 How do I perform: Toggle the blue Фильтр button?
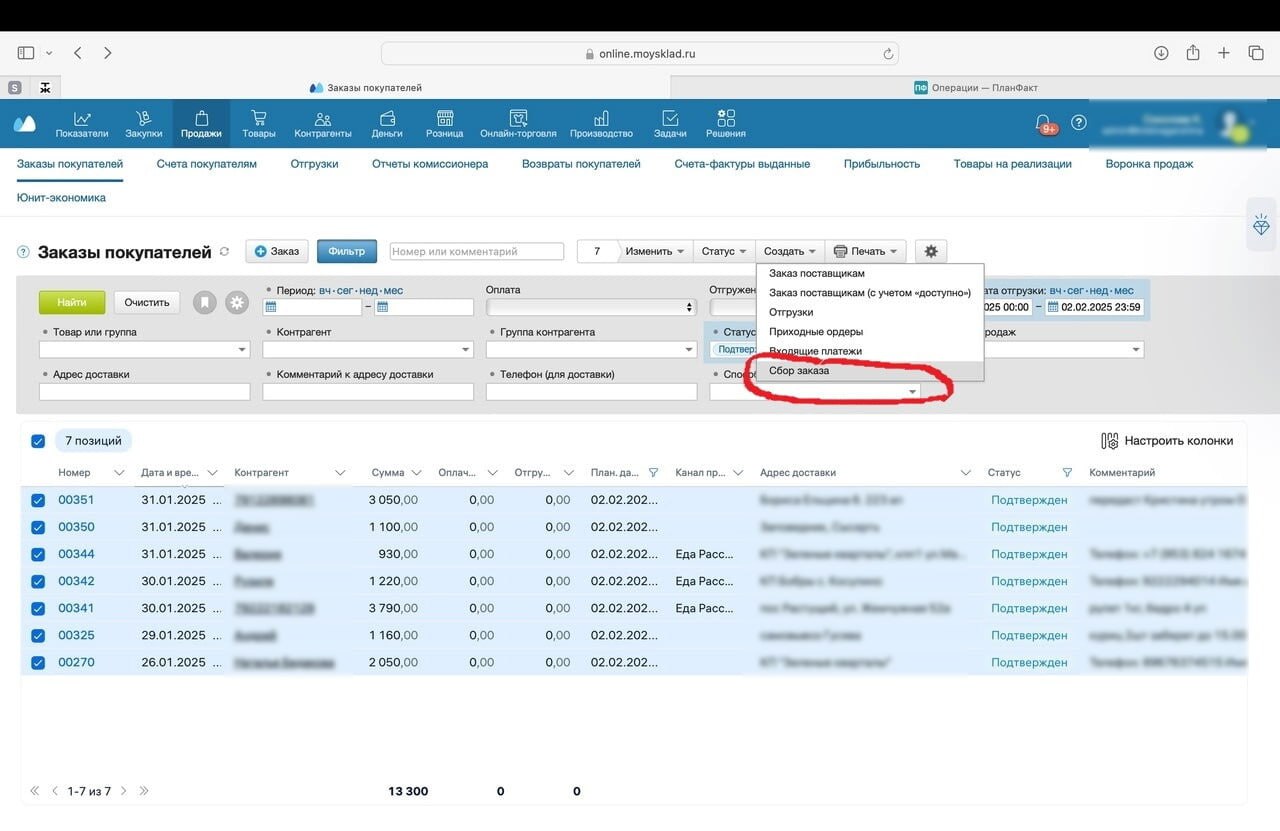click(347, 251)
